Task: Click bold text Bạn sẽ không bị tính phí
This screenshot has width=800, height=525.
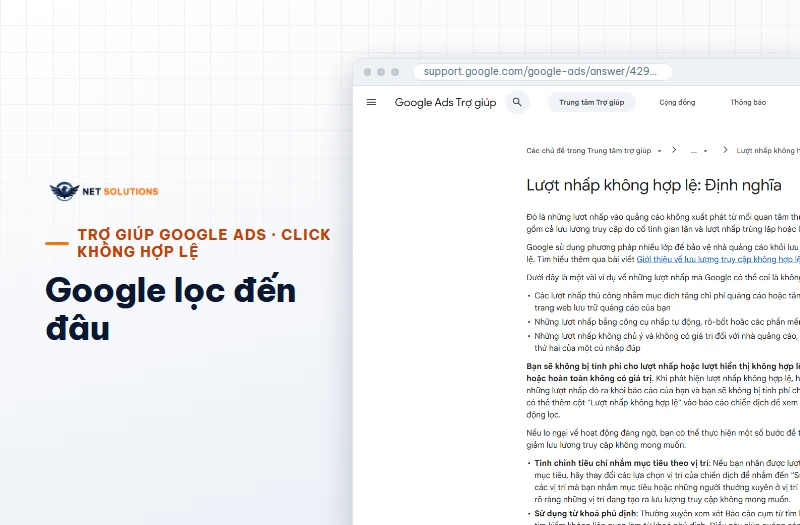Action: pyautogui.click(x=663, y=372)
